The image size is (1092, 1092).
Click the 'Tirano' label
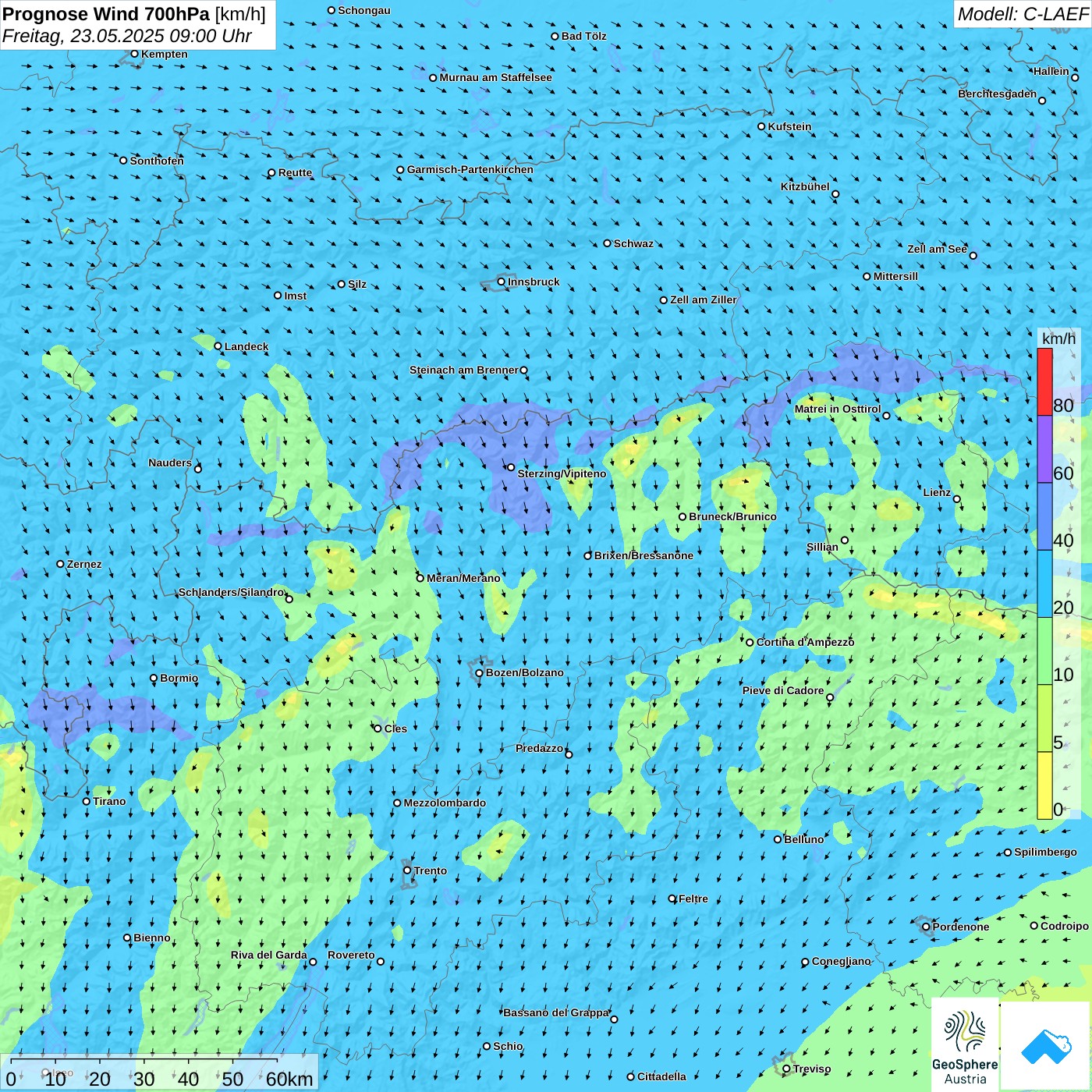109,801
